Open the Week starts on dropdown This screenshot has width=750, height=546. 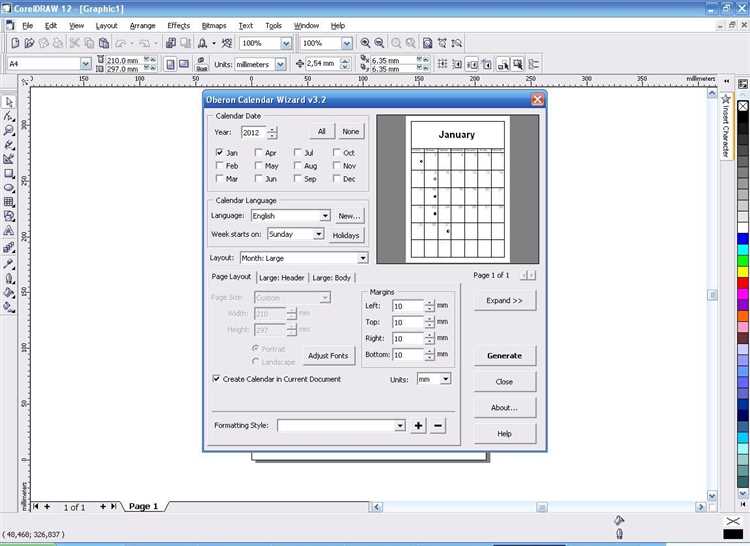(318, 234)
